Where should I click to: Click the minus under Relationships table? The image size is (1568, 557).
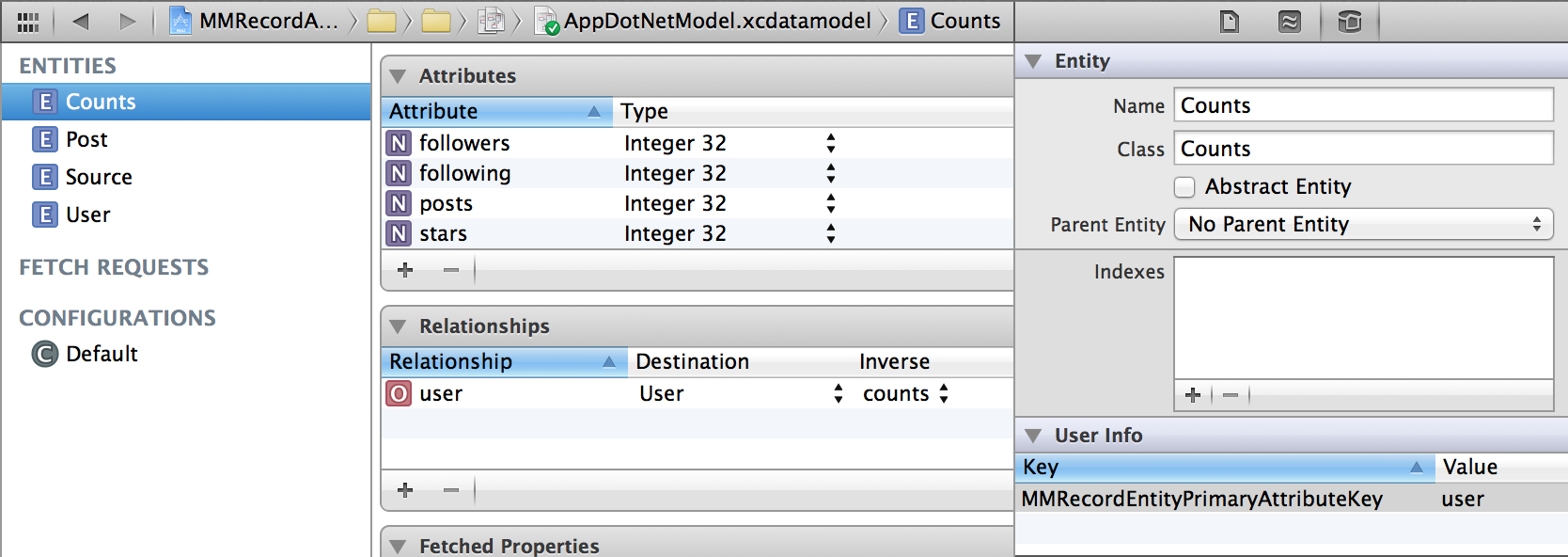coord(451,490)
